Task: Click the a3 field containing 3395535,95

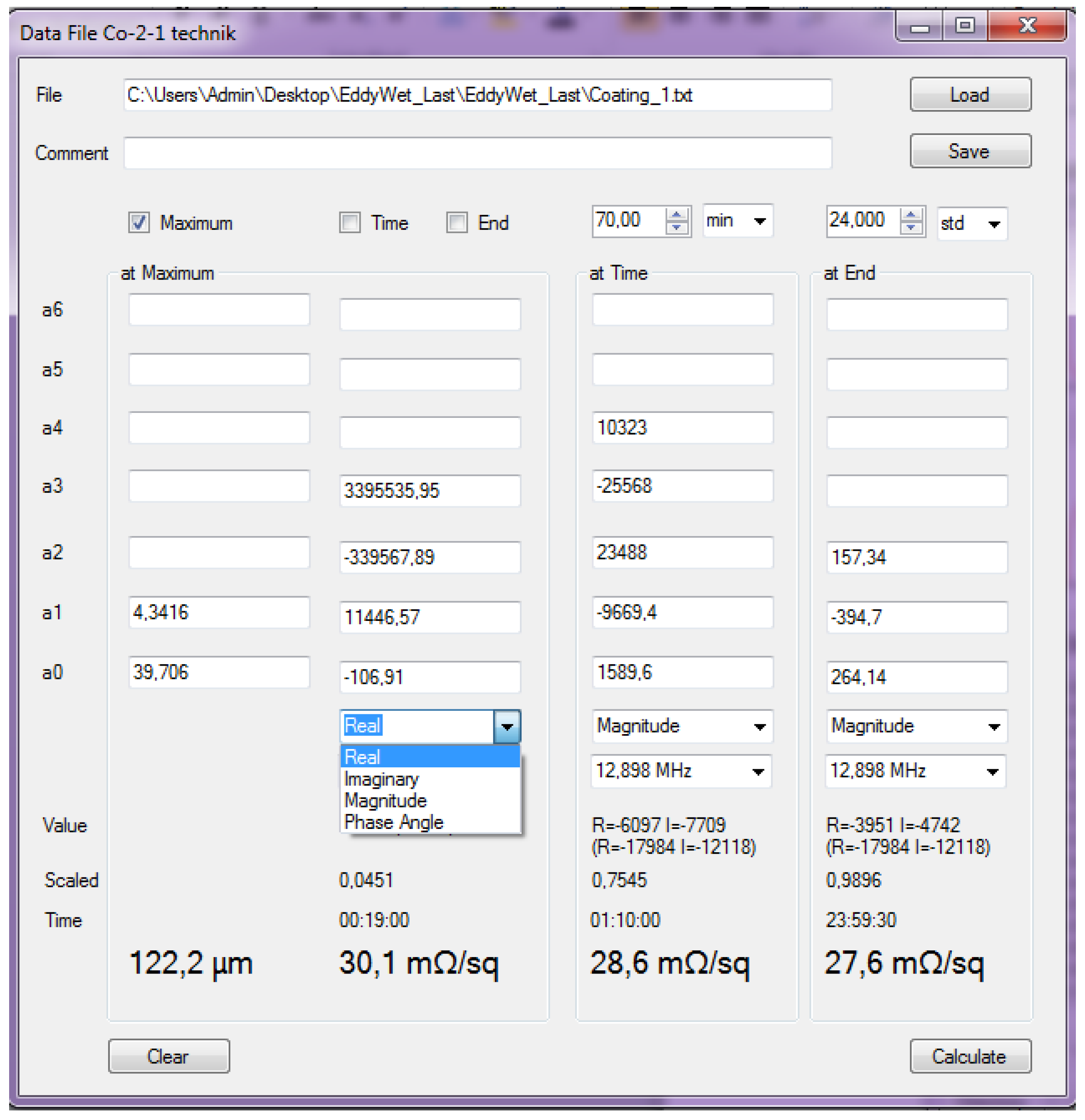Action: [430, 490]
